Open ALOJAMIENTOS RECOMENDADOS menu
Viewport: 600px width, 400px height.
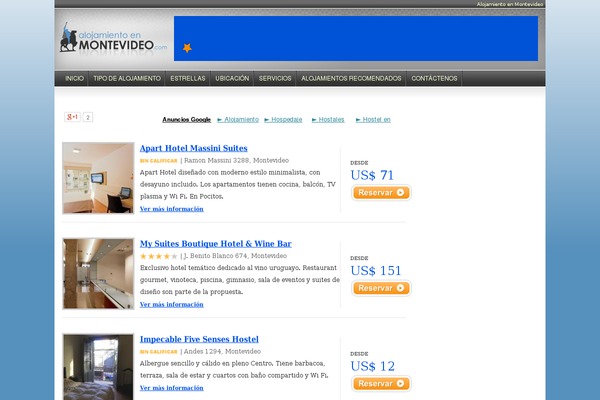click(351, 78)
